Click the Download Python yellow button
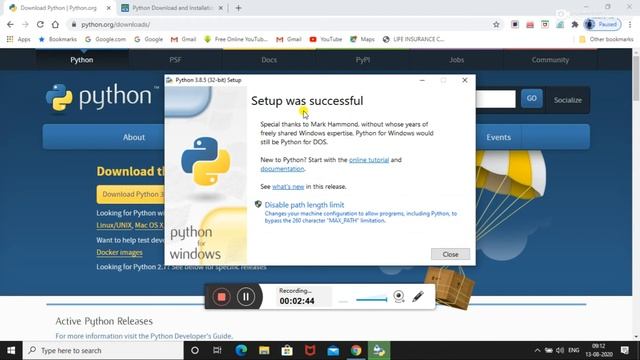Image resolution: width=640 pixels, height=360 pixels. [x=130, y=194]
